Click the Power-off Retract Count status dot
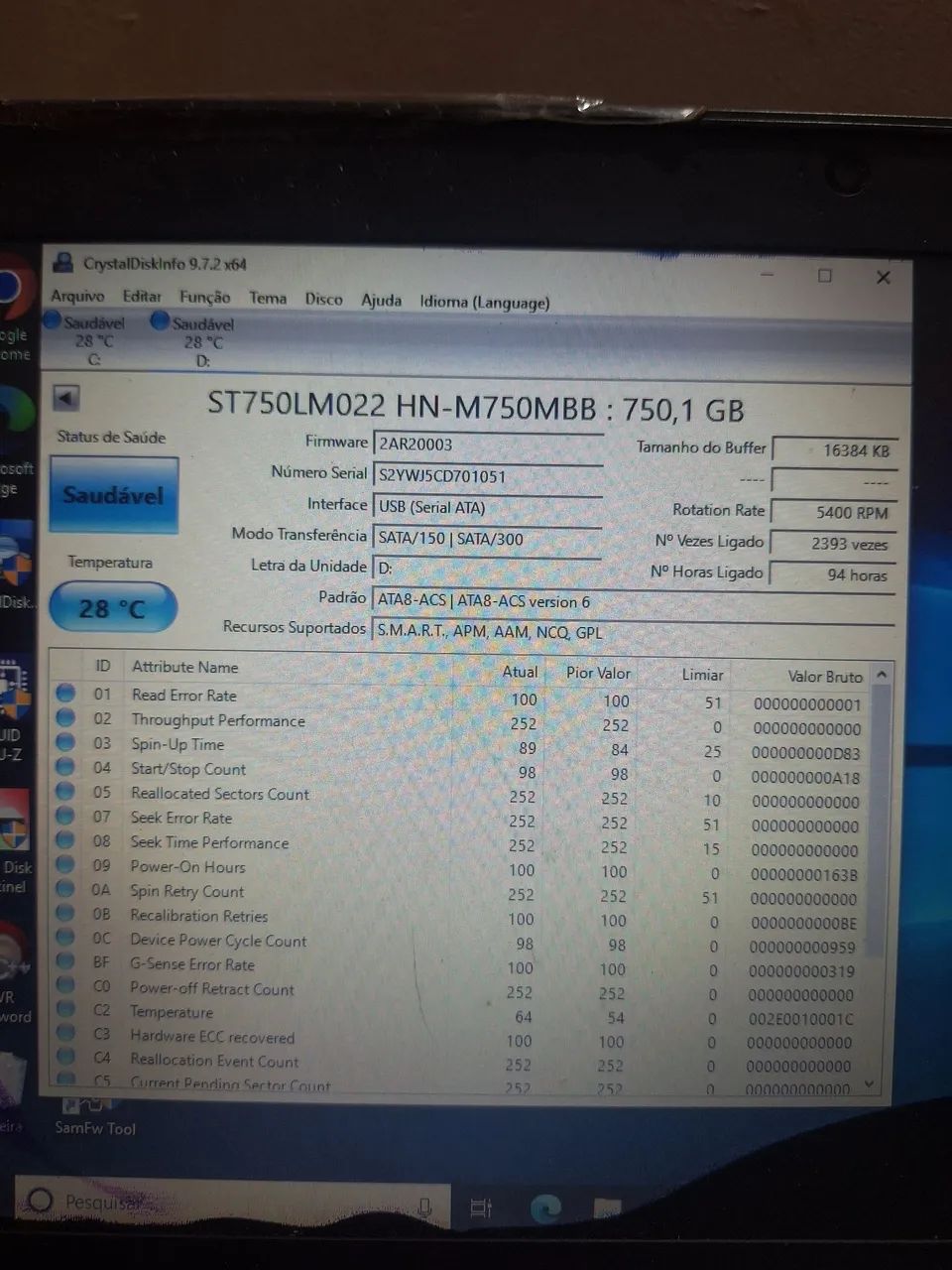The height and width of the screenshot is (1270, 952). click(x=65, y=985)
